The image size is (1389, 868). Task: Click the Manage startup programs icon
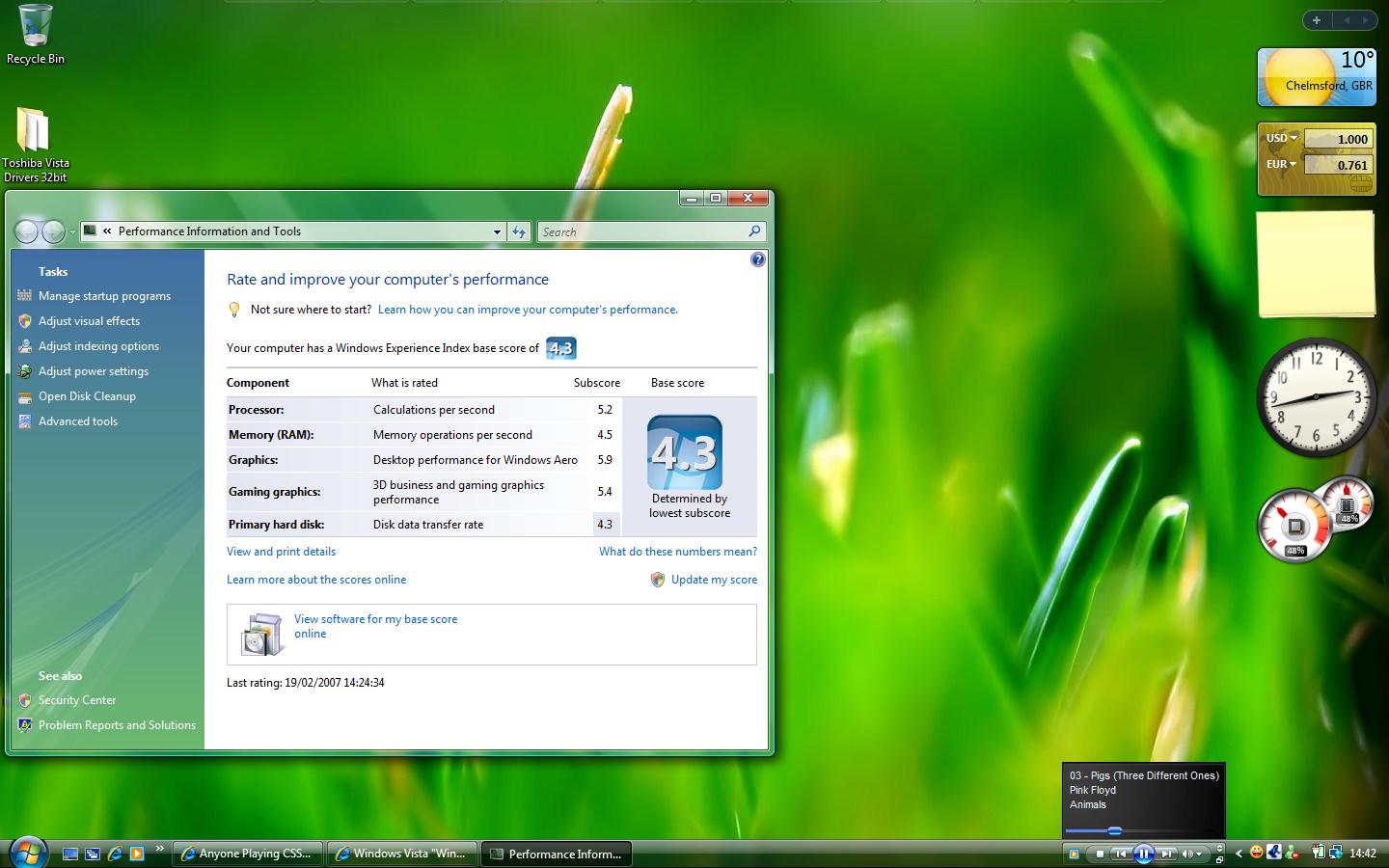pyautogui.click(x=25, y=295)
